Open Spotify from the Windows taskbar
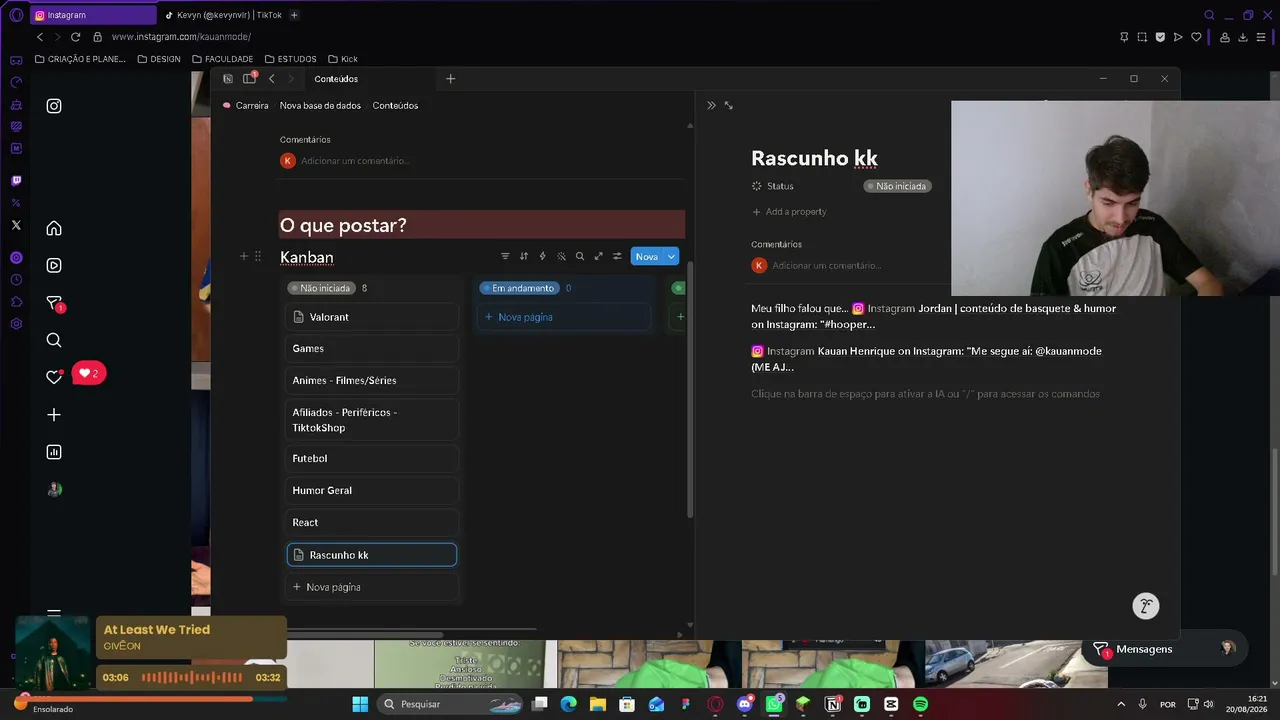This screenshot has height=720, width=1280. [920, 704]
